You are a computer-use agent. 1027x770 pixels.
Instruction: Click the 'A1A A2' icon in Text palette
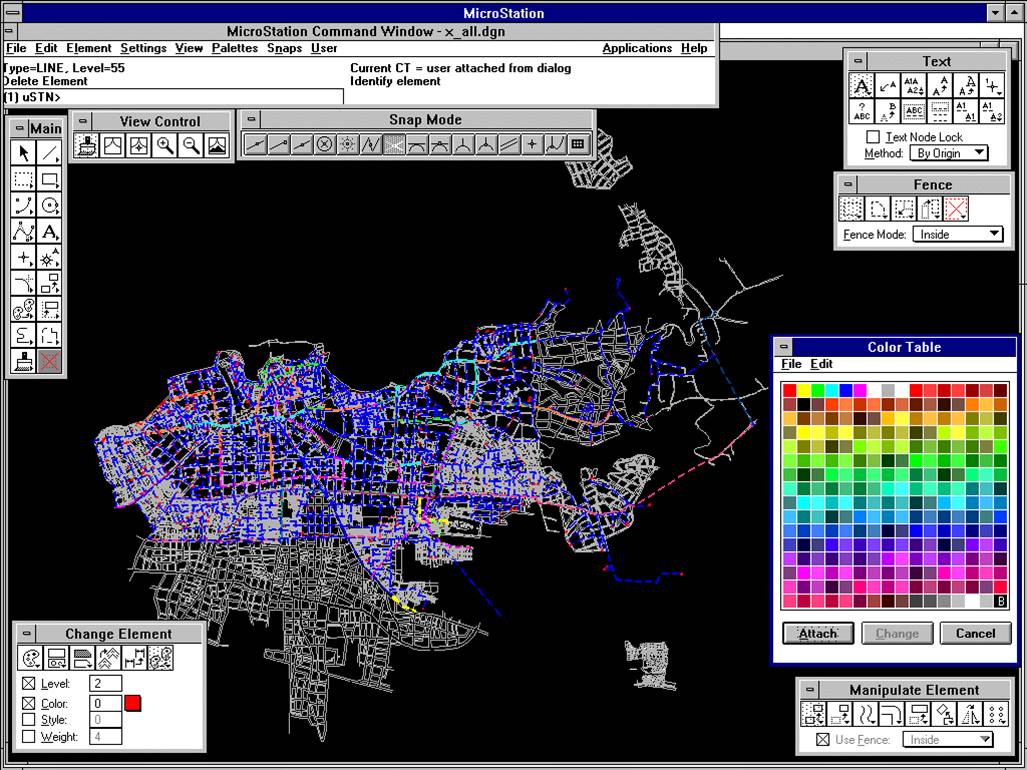click(x=914, y=86)
